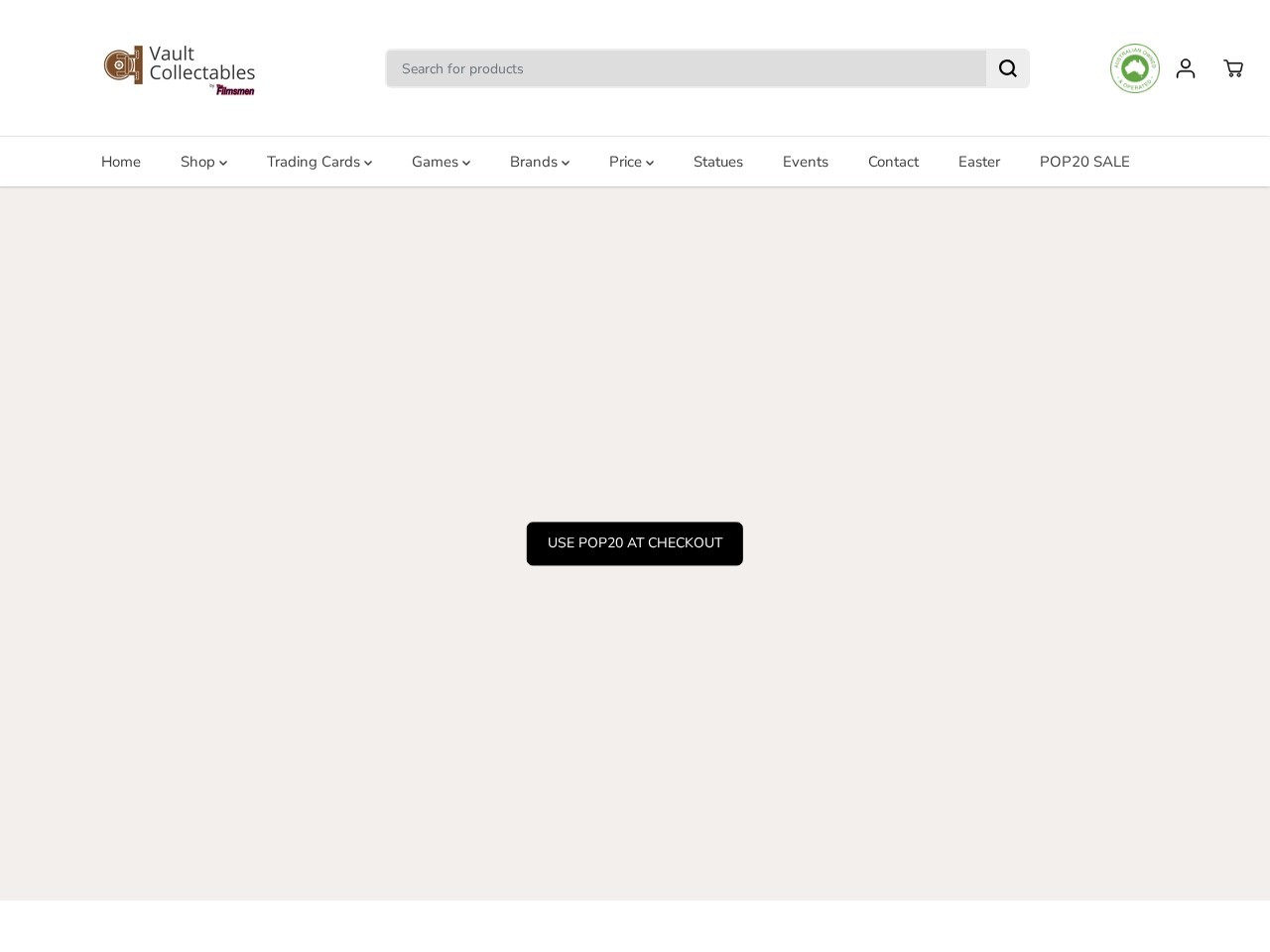Select the Home navigation item
Image resolution: width=1270 pixels, height=952 pixels.
click(x=120, y=162)
